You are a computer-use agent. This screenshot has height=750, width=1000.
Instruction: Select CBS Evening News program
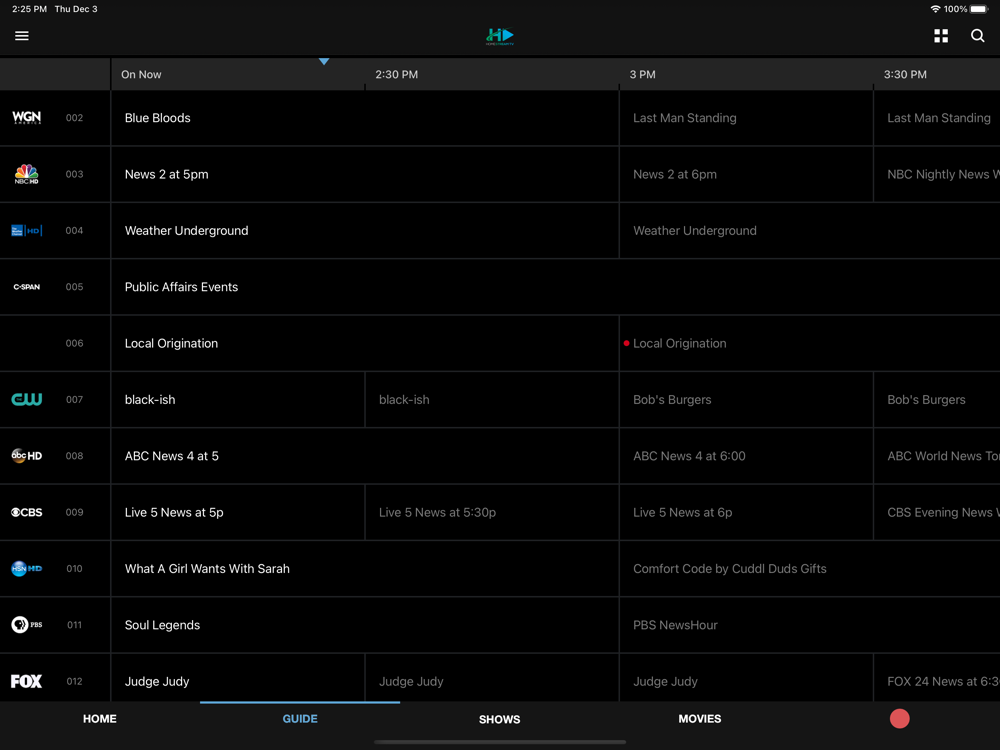[937, 512]
